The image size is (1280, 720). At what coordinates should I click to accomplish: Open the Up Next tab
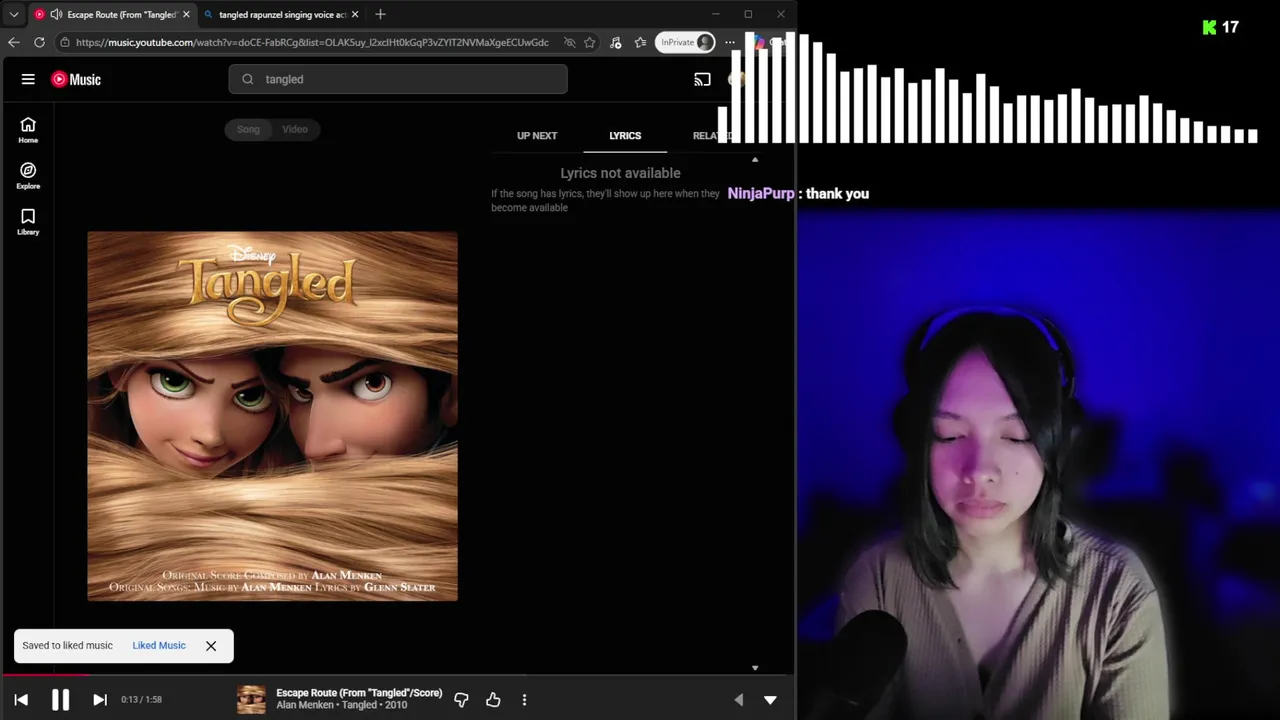(537, 136)
